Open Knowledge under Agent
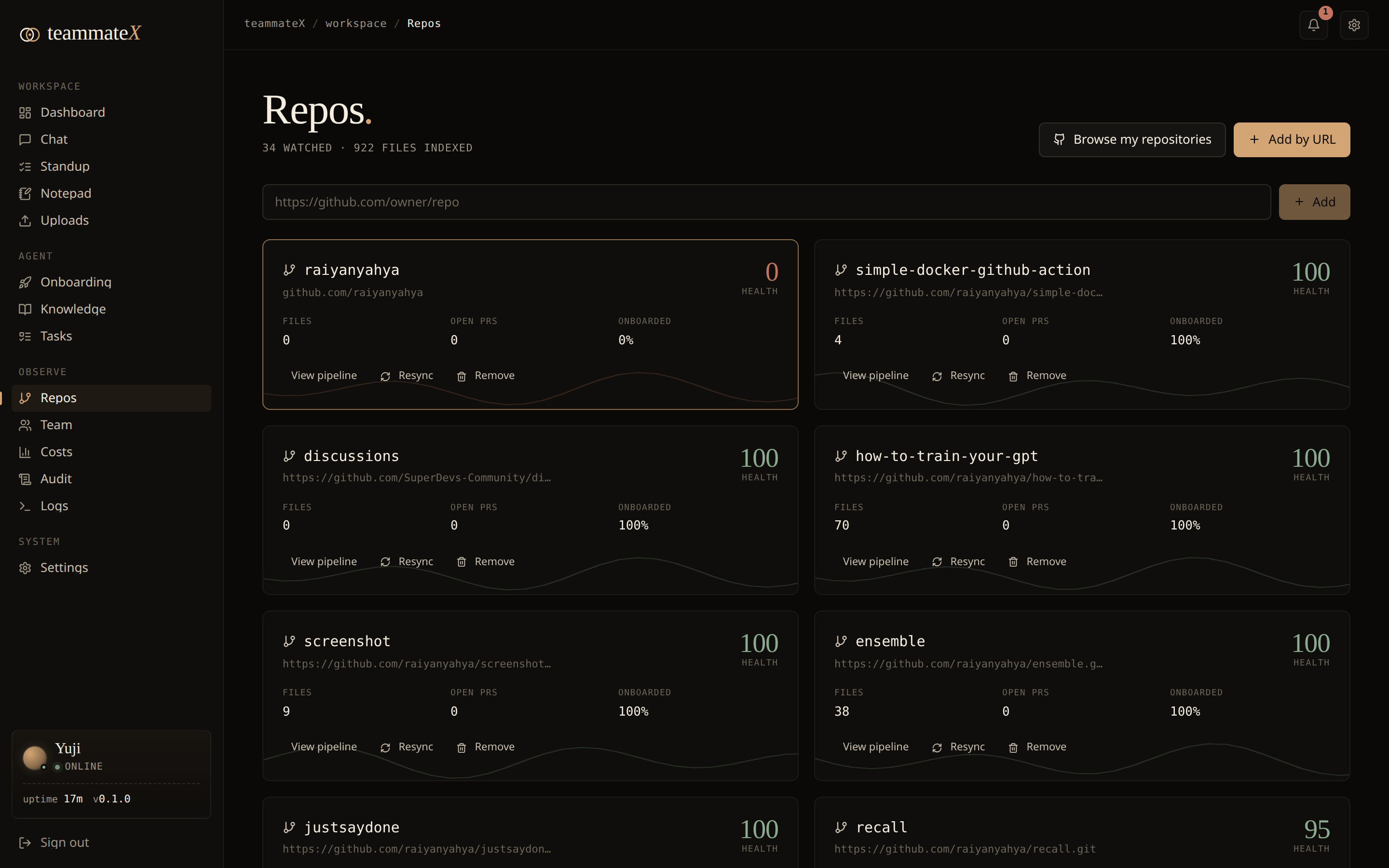The width and height of the screenshot is (1389, 868). (111, 309)
